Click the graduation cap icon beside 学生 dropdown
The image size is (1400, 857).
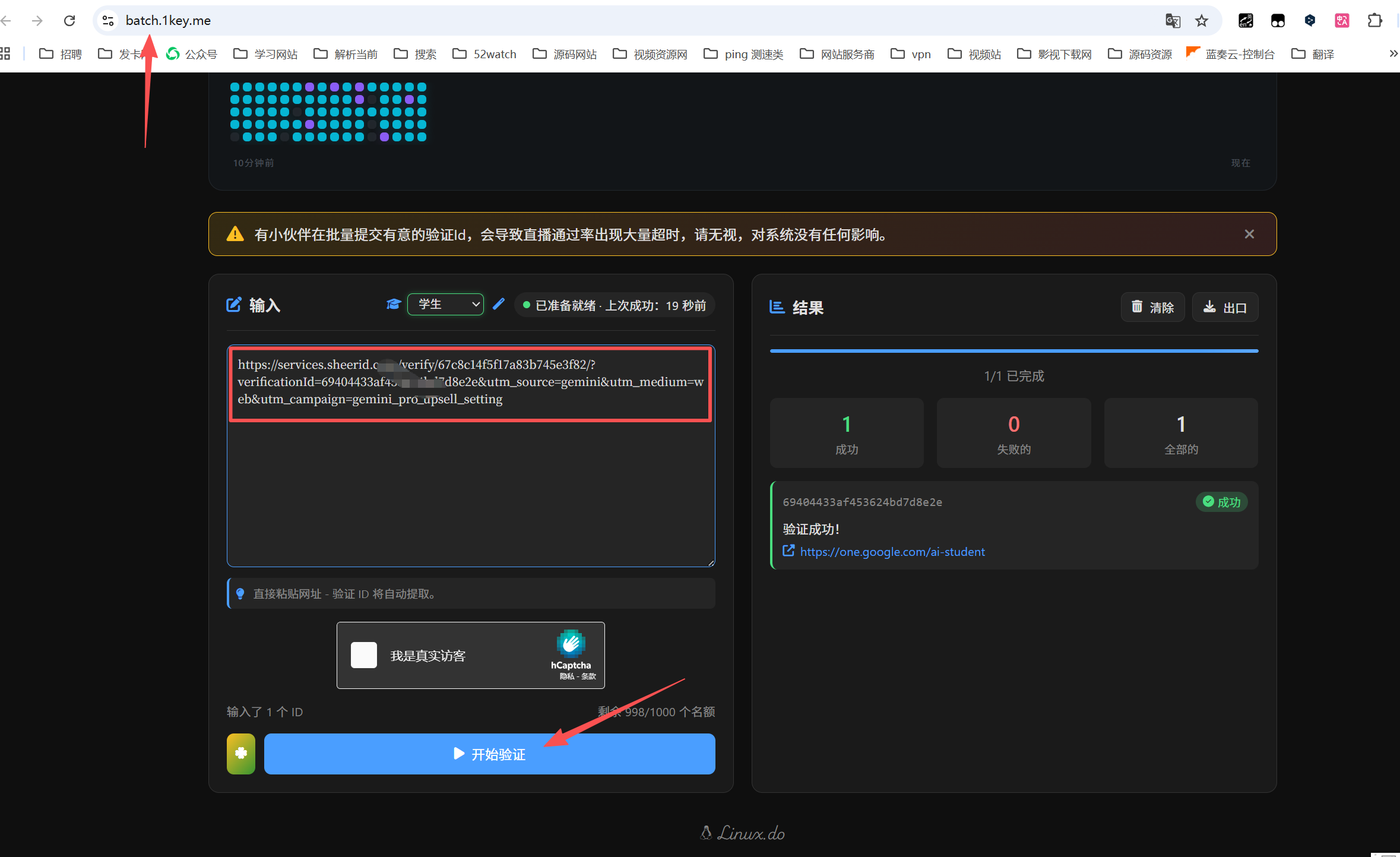(393, 304)
